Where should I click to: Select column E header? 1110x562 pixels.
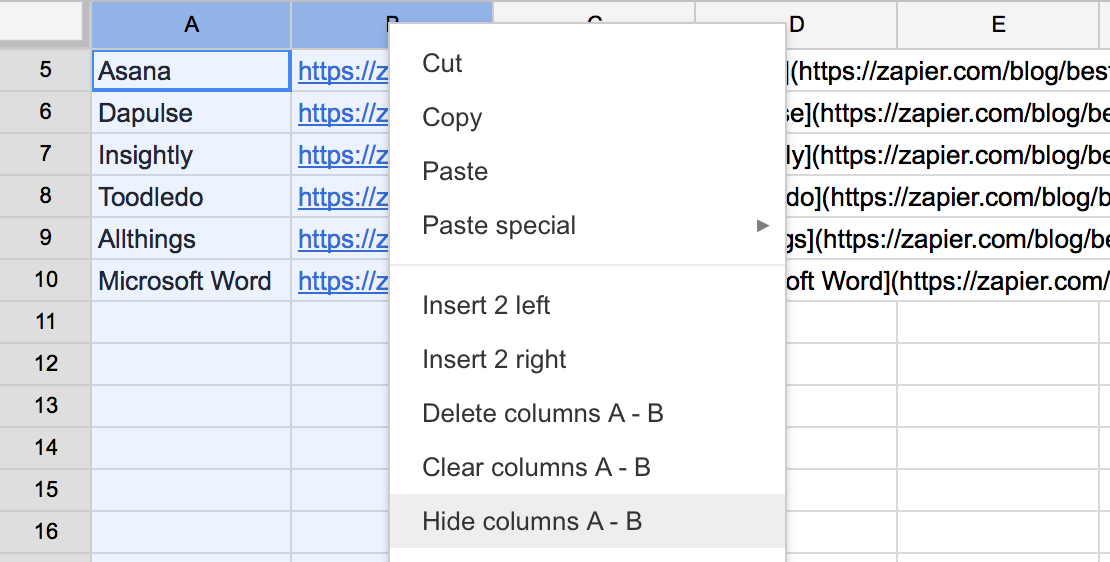coord(998,24)
